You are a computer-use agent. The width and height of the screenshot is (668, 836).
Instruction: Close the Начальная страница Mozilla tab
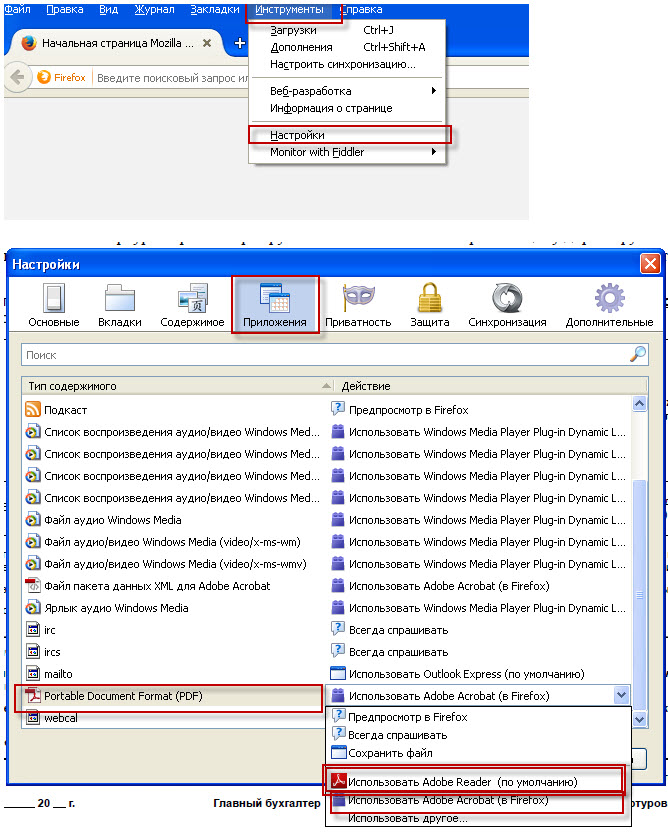(207, 43)
